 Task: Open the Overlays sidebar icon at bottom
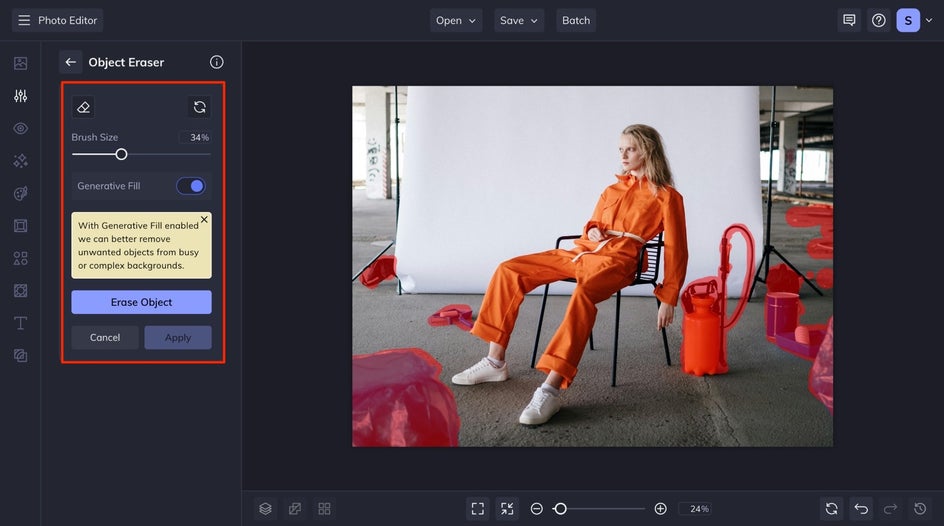(20, 356)
